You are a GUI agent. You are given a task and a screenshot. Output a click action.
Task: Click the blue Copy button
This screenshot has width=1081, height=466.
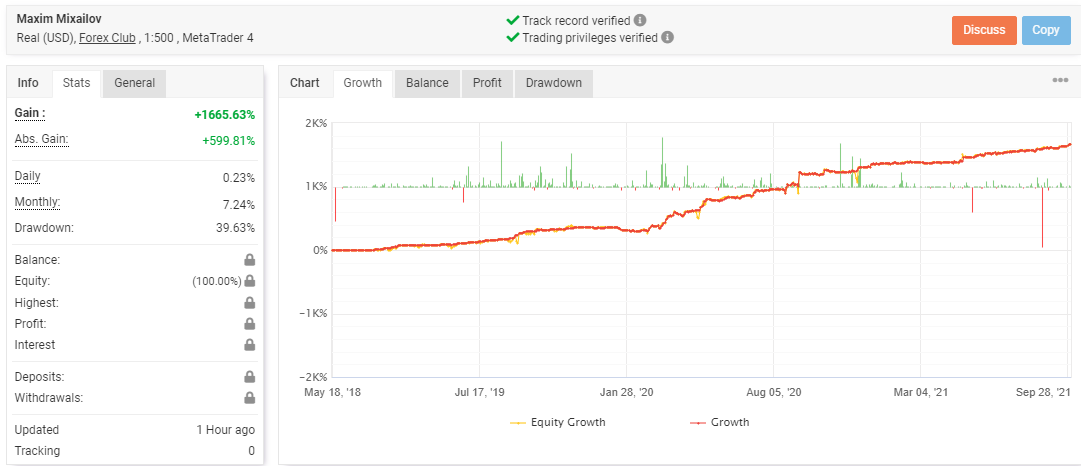(x=1046, y=30)
